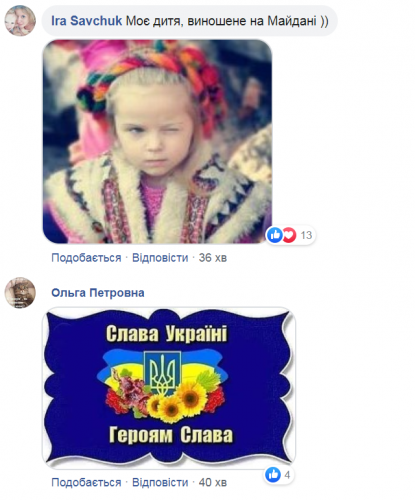Click the sunflowers in the blue banner image

pyautogui.click(x=177, y=402)
